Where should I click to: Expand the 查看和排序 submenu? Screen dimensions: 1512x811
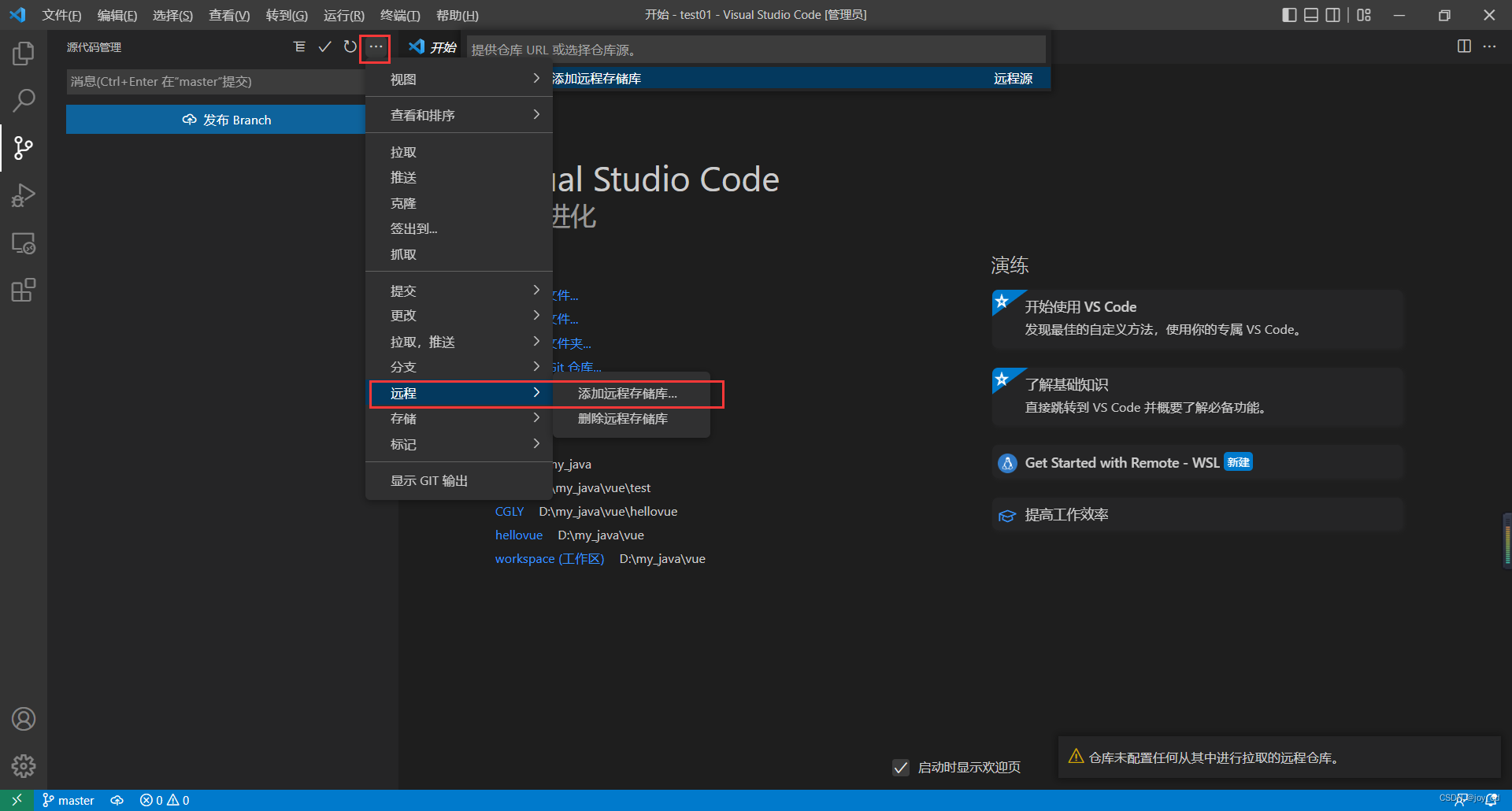click(x=459, y=115)
